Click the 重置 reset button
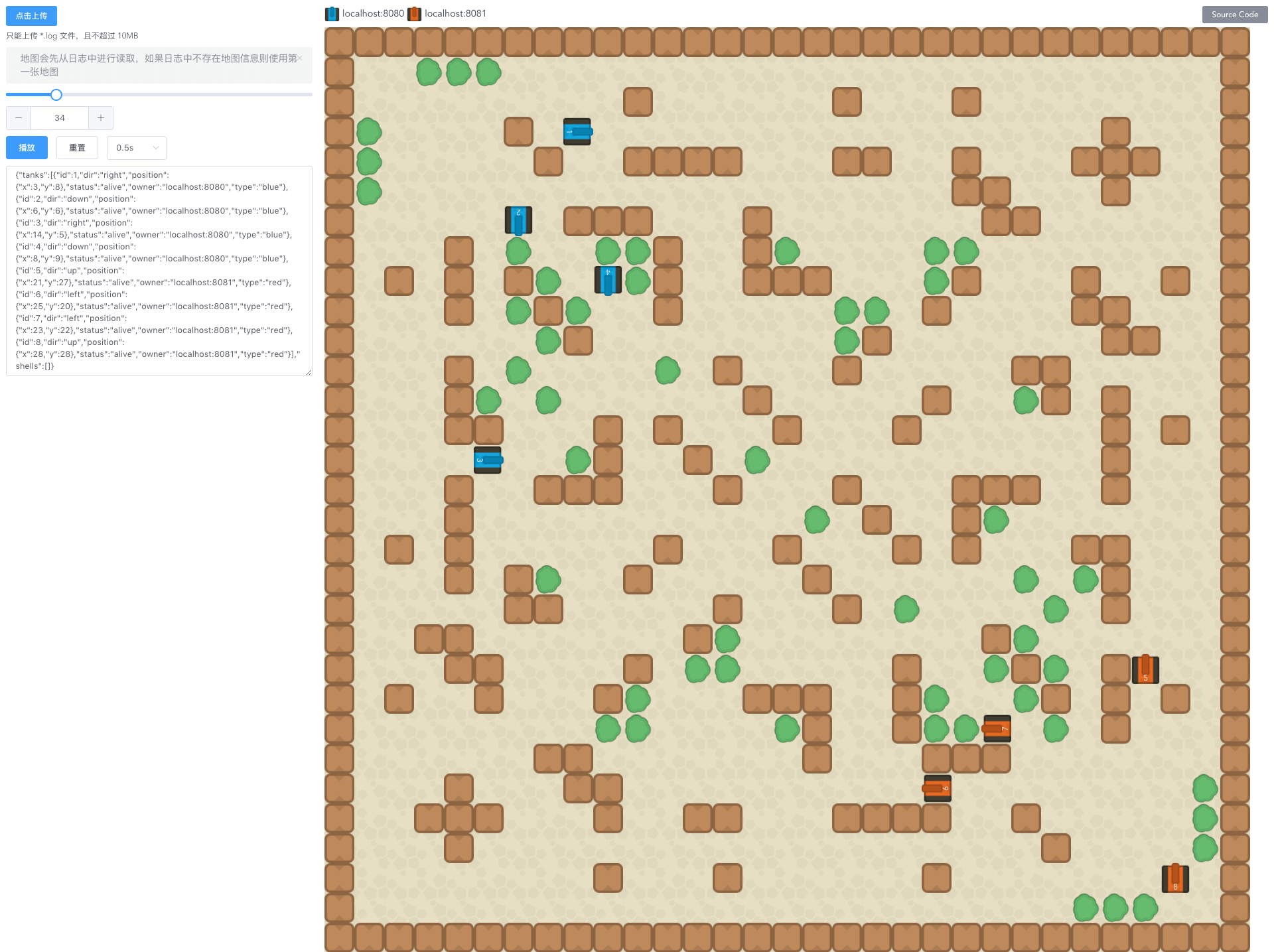Image resolution: width=1274 pixels, height=952 pixels. pos(77,148)
